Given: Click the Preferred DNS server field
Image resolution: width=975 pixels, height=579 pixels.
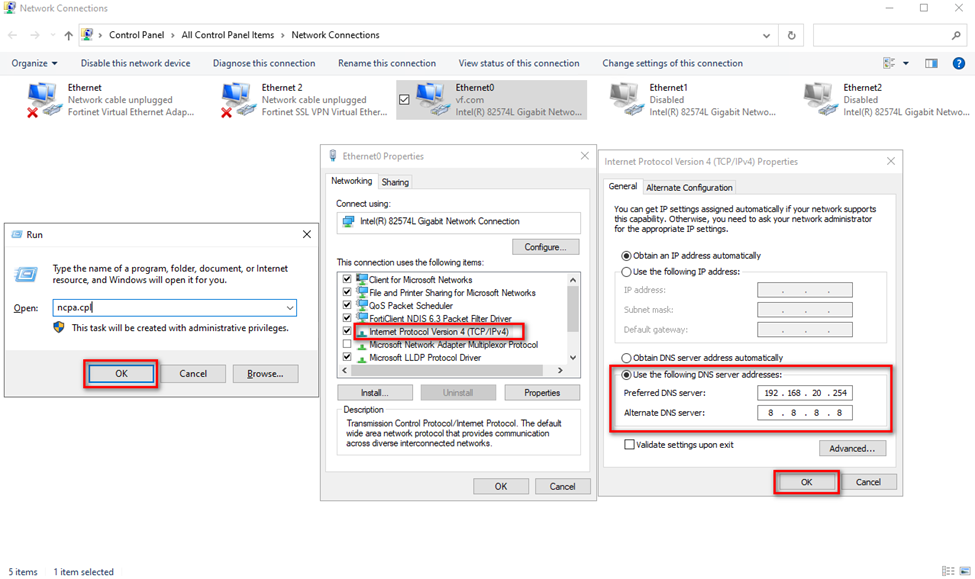Looking at the screenshot, I should click(x=804, y=393).
